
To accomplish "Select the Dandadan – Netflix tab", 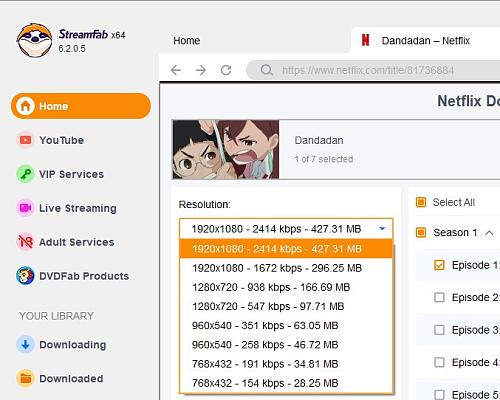I will click(426, 41).
